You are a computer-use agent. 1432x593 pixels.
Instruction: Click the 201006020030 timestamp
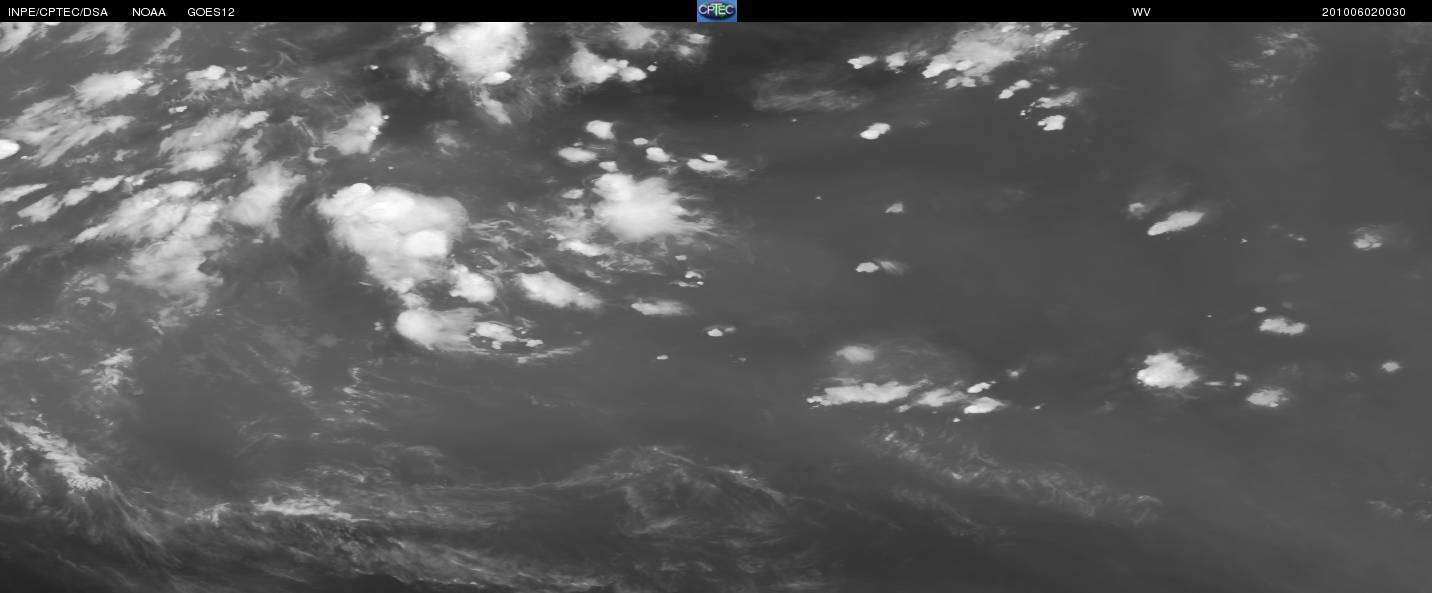pos(1364,12)
